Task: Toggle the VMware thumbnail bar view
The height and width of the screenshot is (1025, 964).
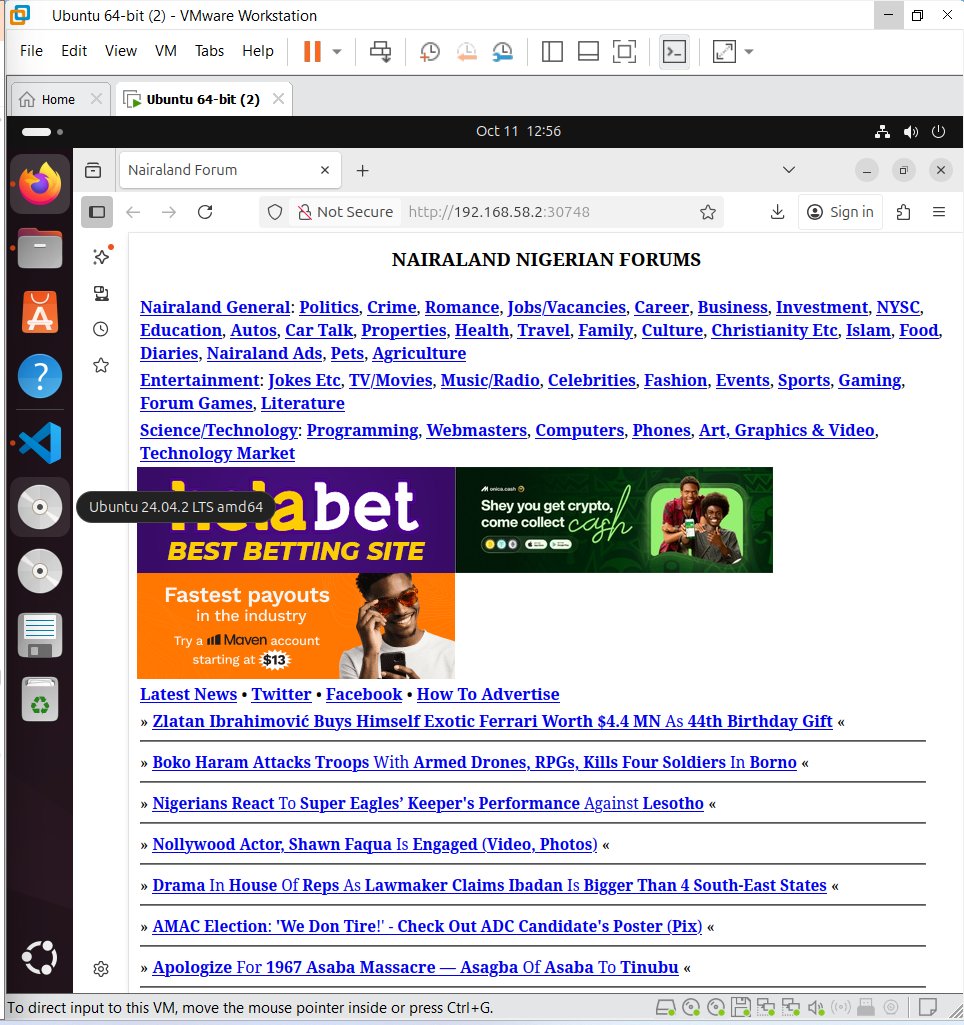Action: (588, 51)
